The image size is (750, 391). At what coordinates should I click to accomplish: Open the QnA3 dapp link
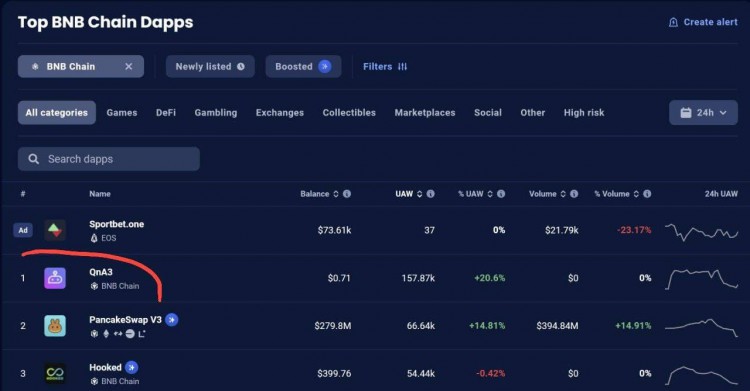coord(101,272)
